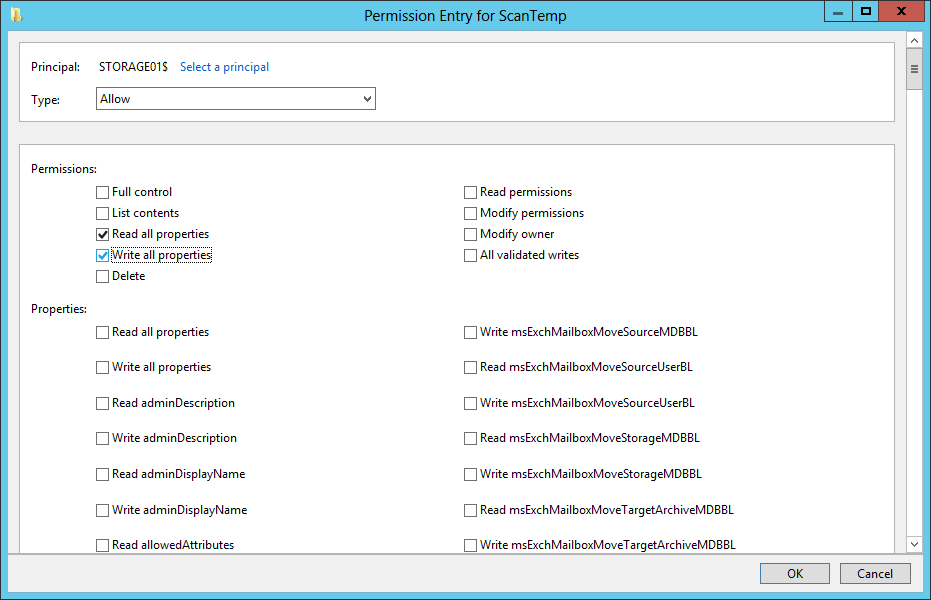Enable All validated writes
This screenshot has width=931, height=600.
click(x=470, y=254)
